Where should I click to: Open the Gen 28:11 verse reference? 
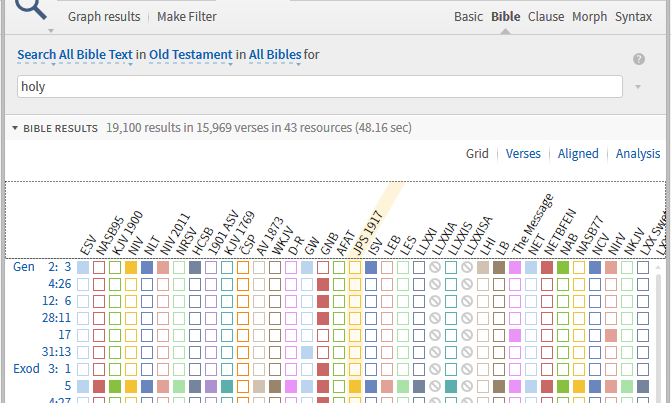[56, 318]
